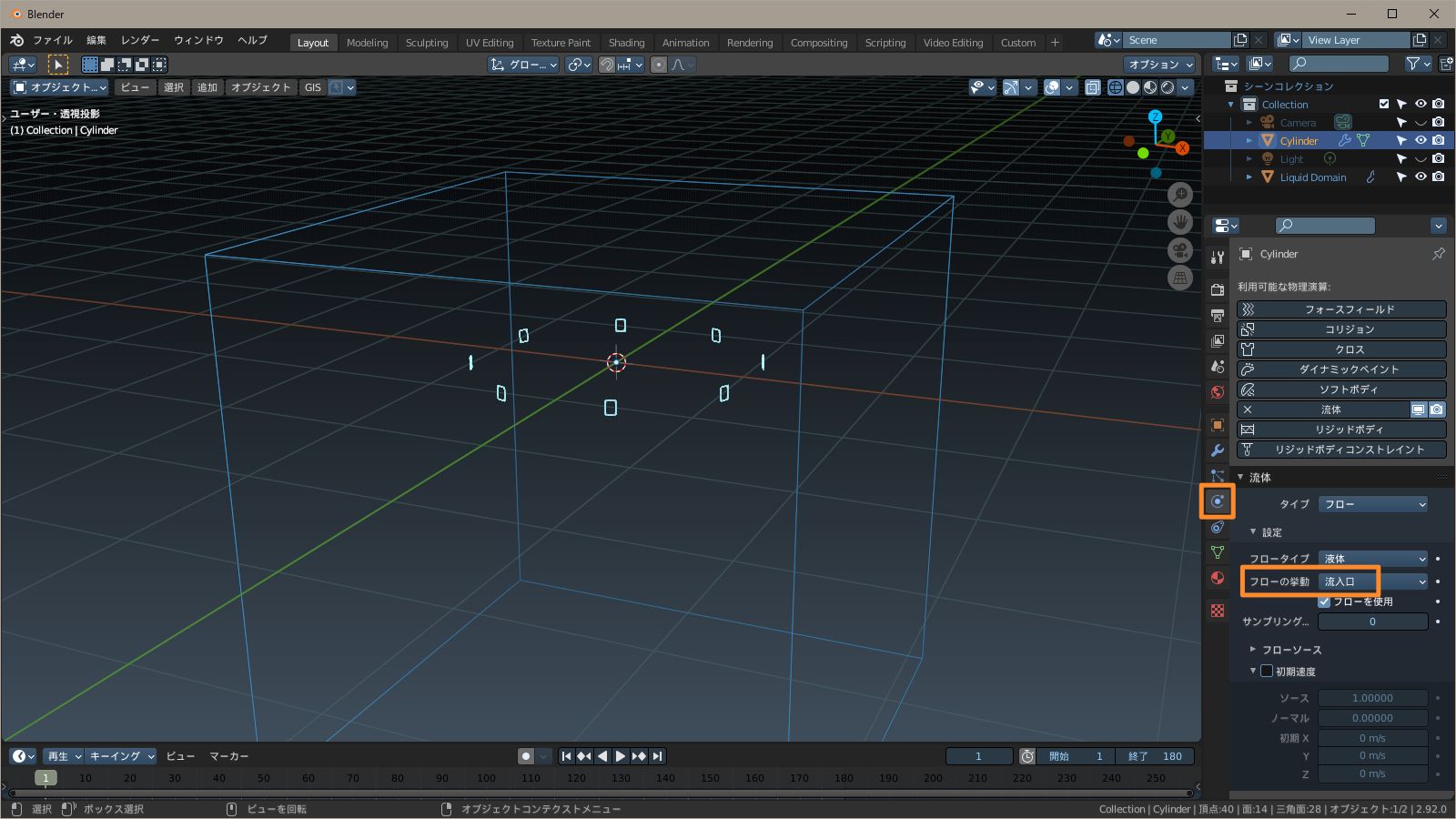Expand the フローソース subpanel
This screenshot has height=819, width=1456.
(1253, 650)
